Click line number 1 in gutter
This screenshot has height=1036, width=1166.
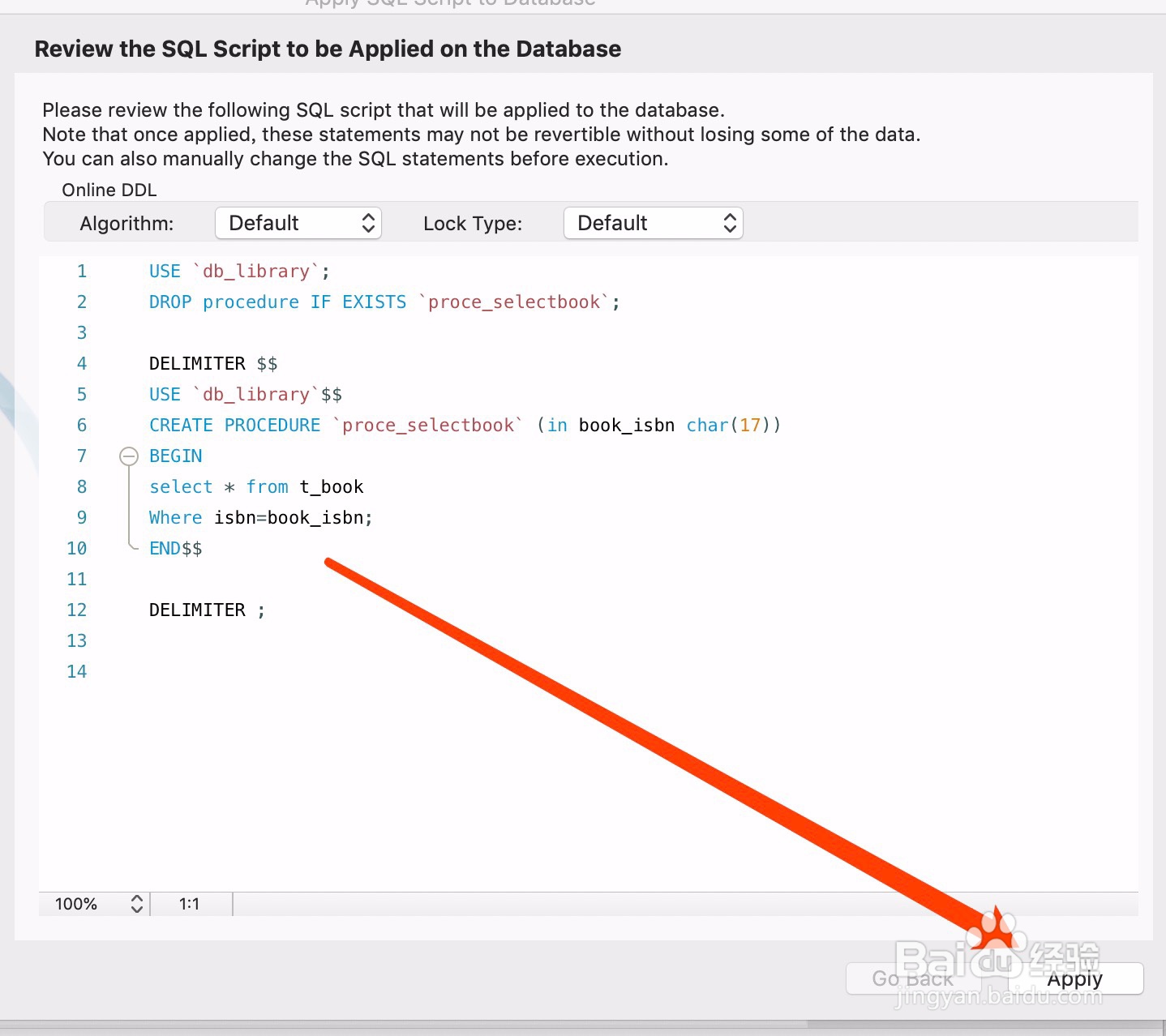pyautogui.click(x=81, y=272)
